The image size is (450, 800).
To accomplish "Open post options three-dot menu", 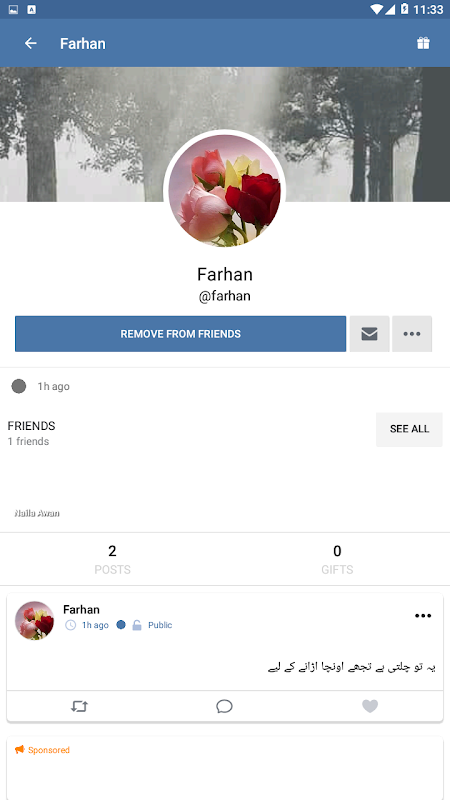I will coord(423,616).
